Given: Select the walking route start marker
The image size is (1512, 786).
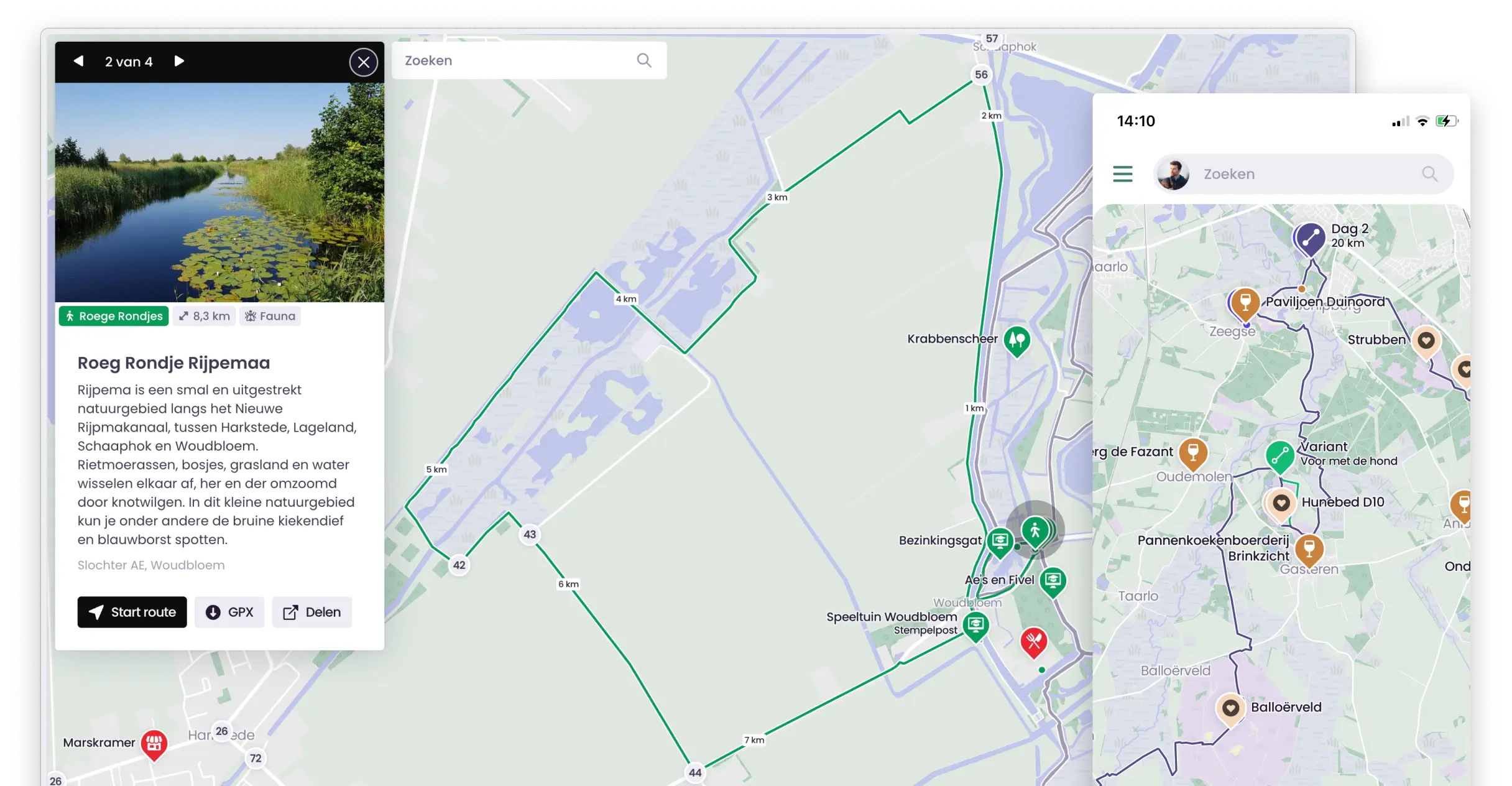Looking at the screenshot, I should pyautogui.click(x=1035, y=532).
